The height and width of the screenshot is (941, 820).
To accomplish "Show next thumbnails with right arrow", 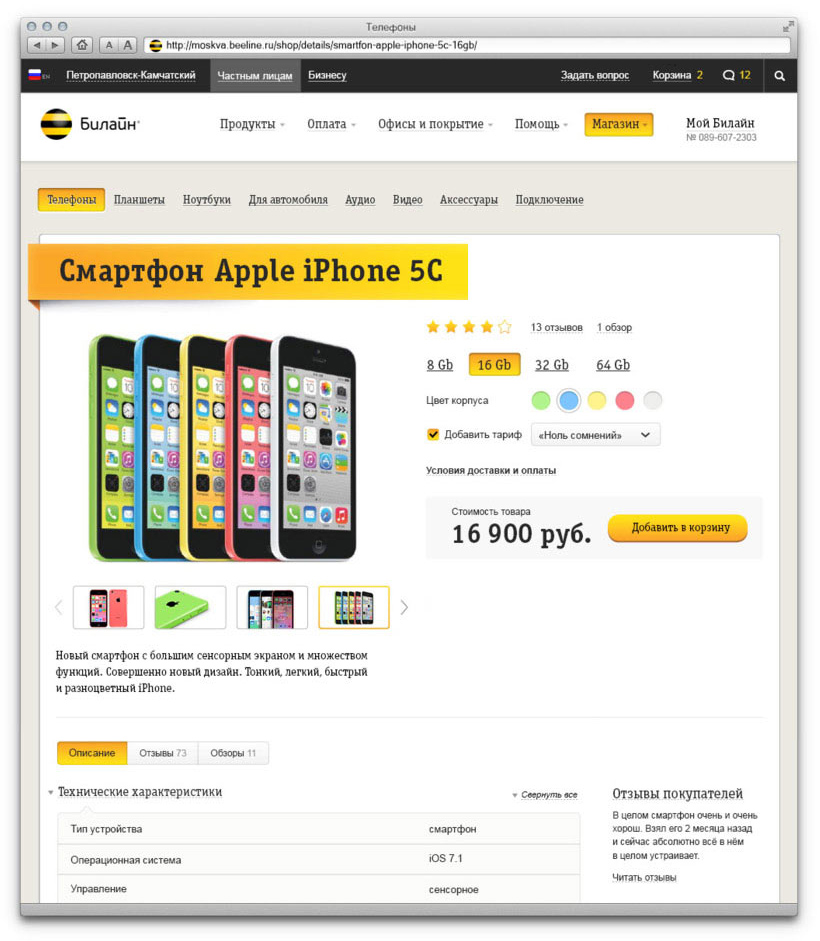I will point(404,607).
